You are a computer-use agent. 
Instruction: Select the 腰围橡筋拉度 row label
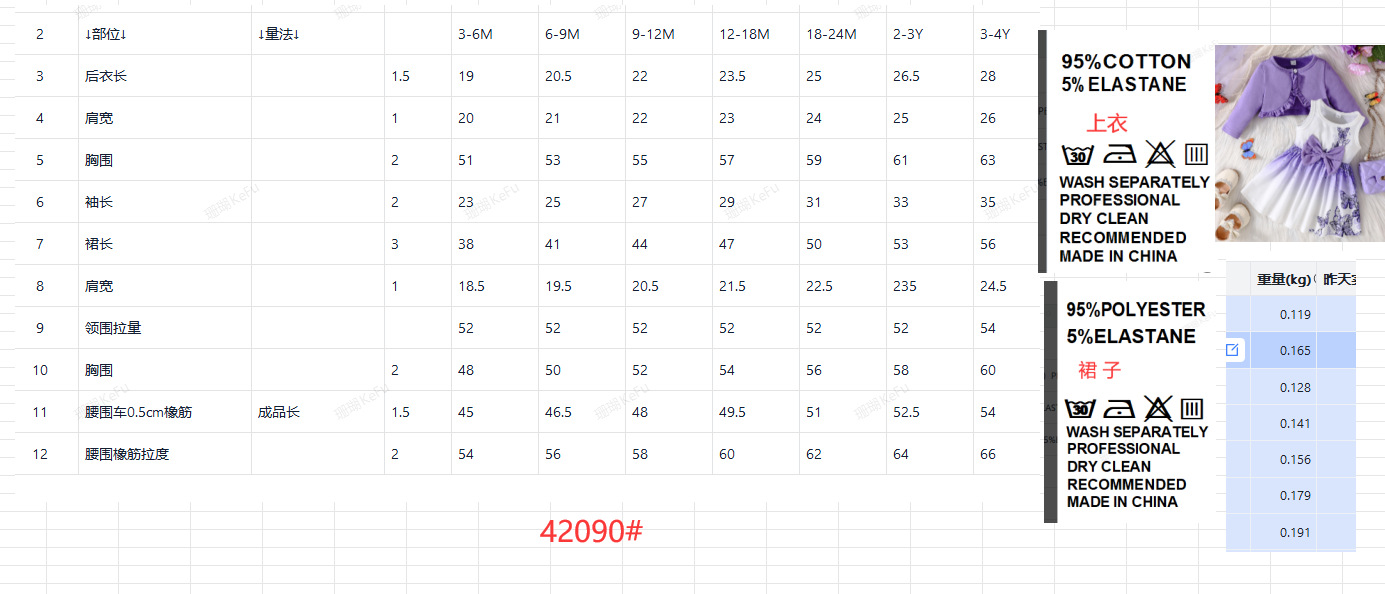(127, 454)
